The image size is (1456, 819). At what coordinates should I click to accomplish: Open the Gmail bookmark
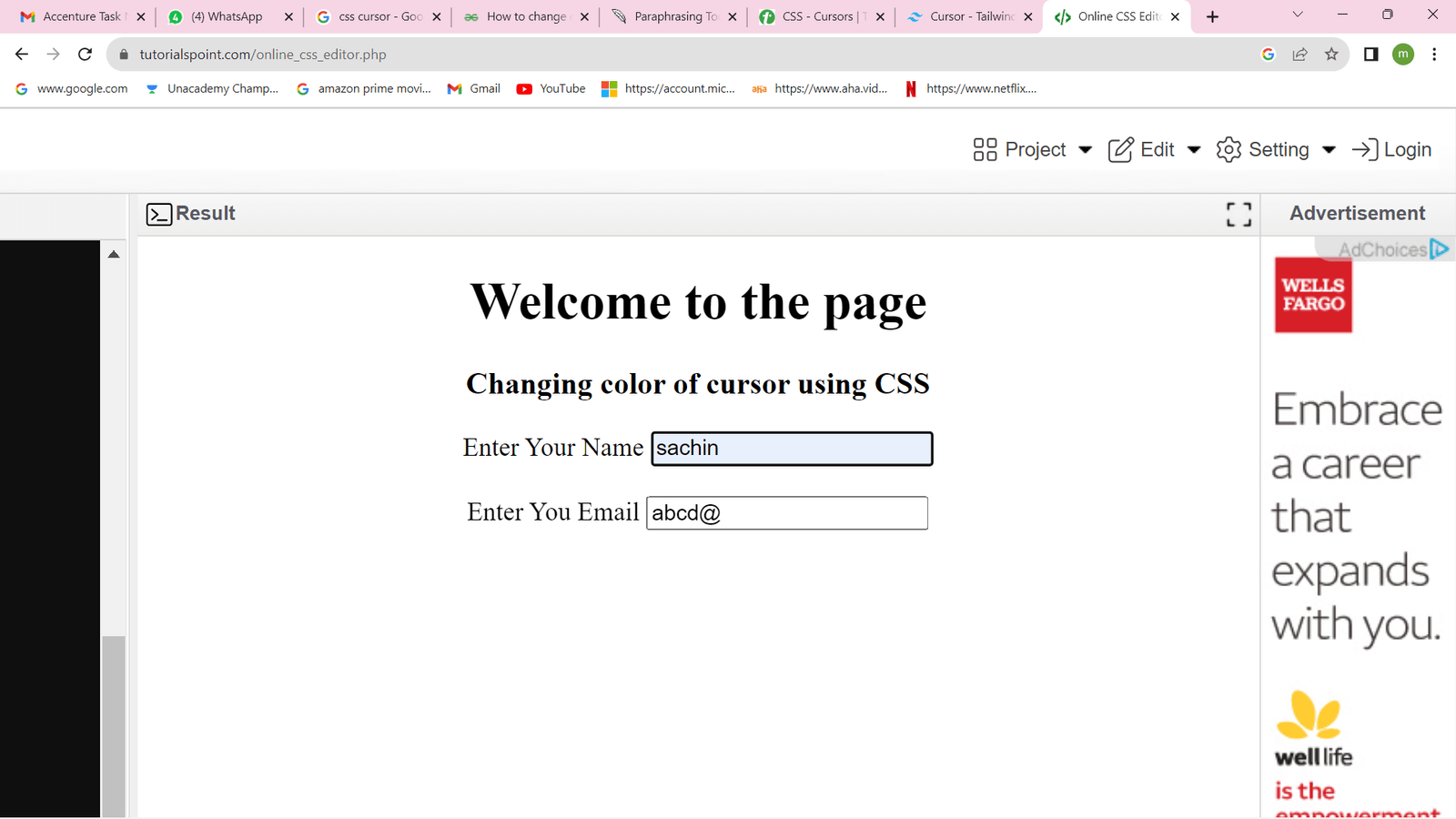tap(472, 88)
